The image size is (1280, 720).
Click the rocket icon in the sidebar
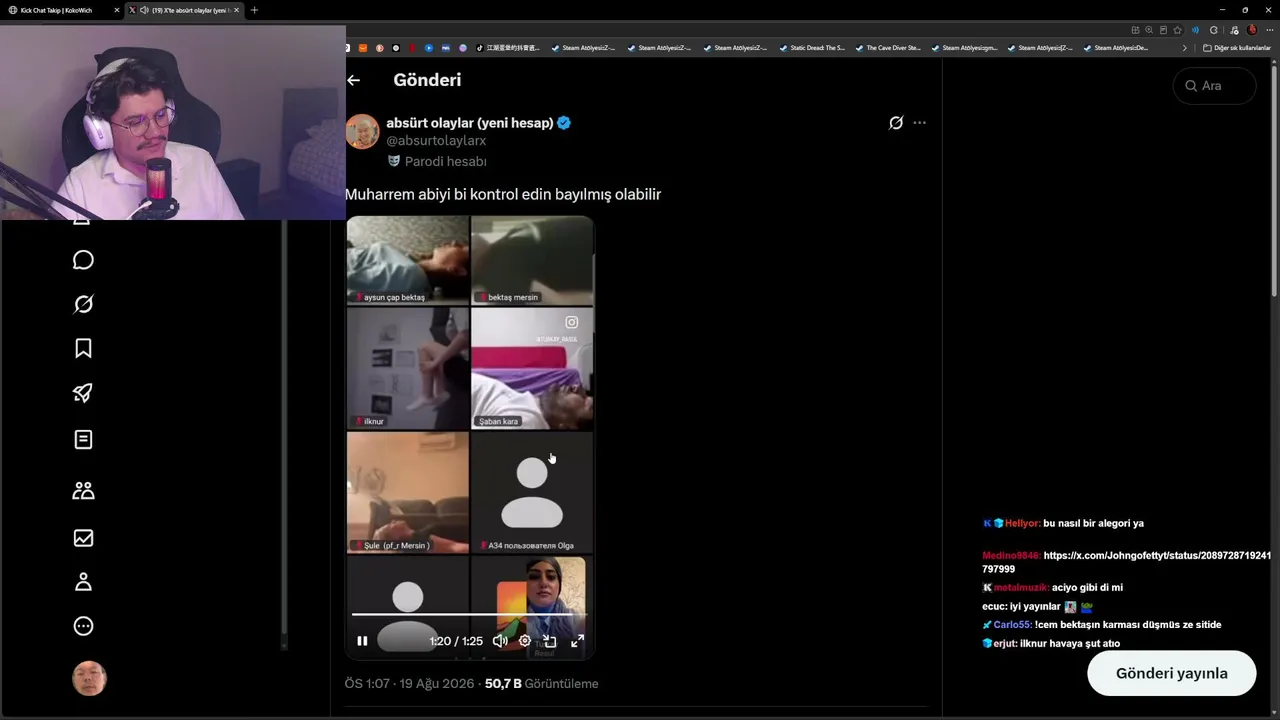(x=83, y=393)
